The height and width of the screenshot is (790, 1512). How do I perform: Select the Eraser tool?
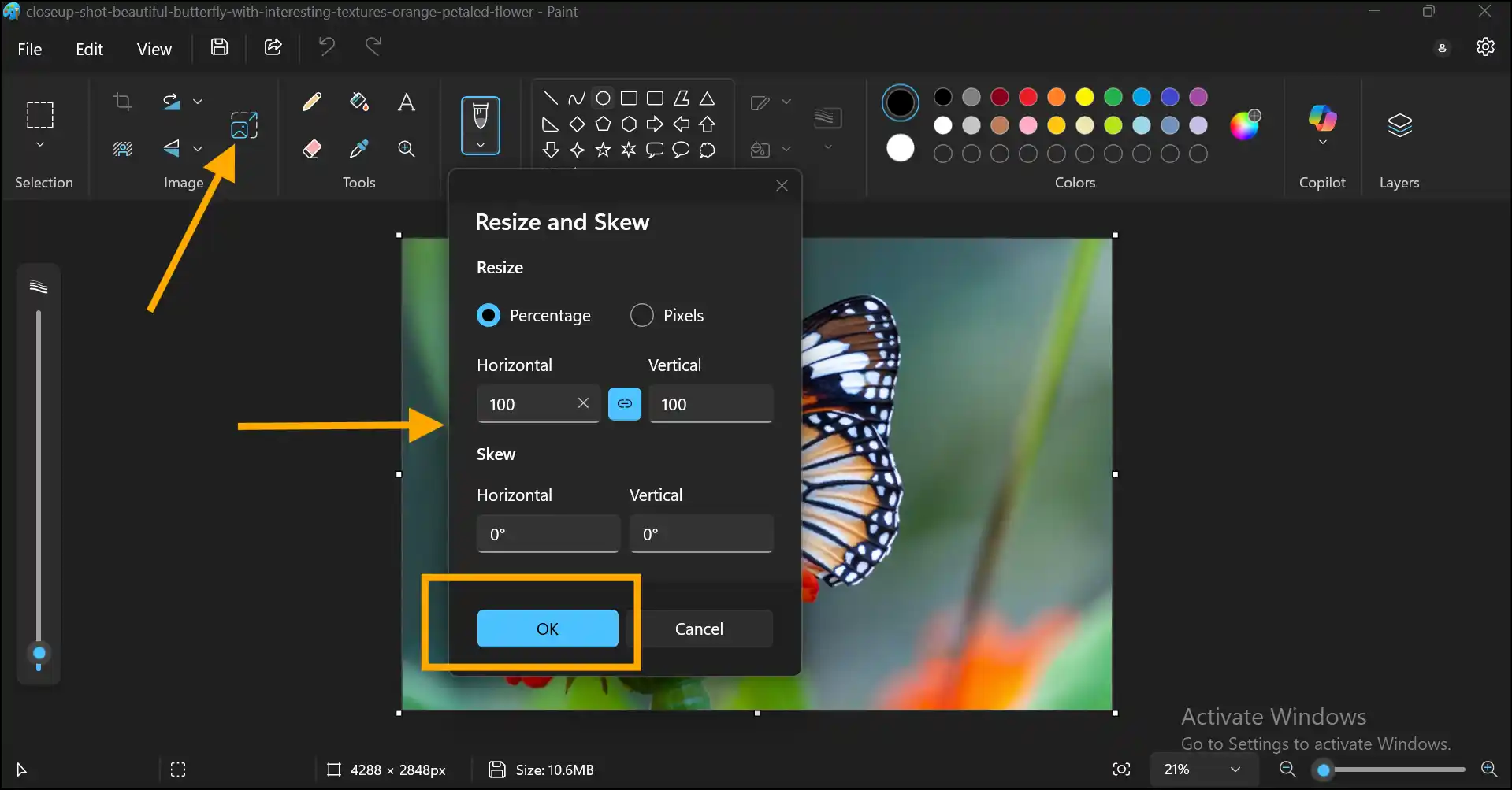312,148
